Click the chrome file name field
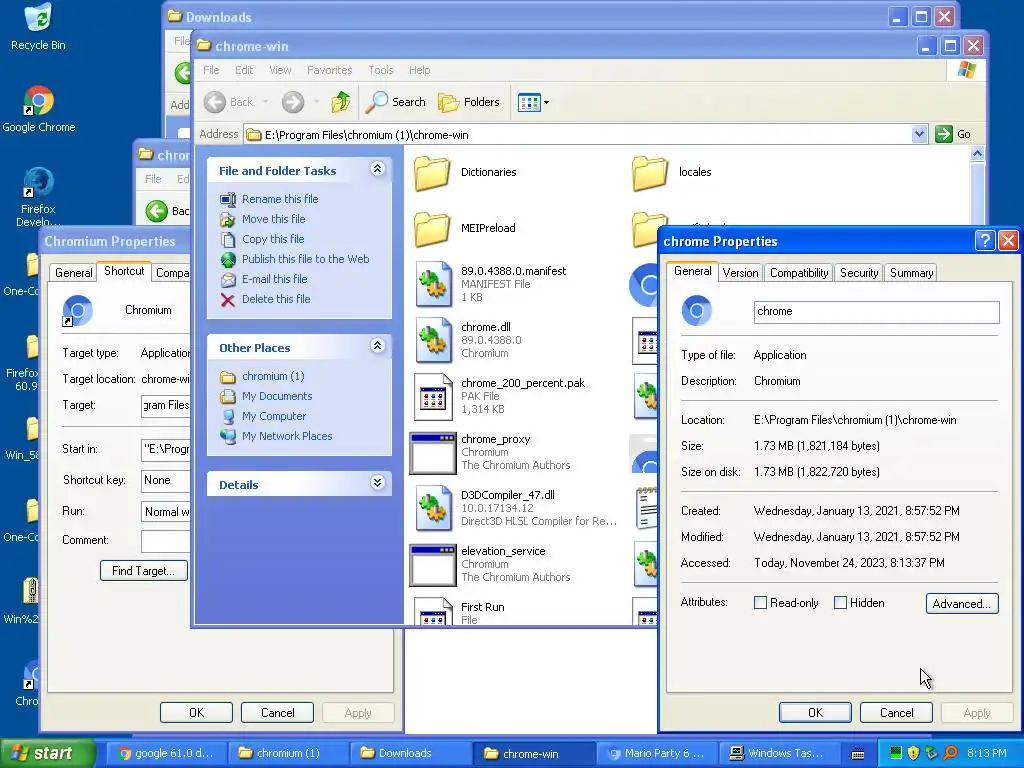1024x768 pixels. pyautogui.click(x=876, y=312)
